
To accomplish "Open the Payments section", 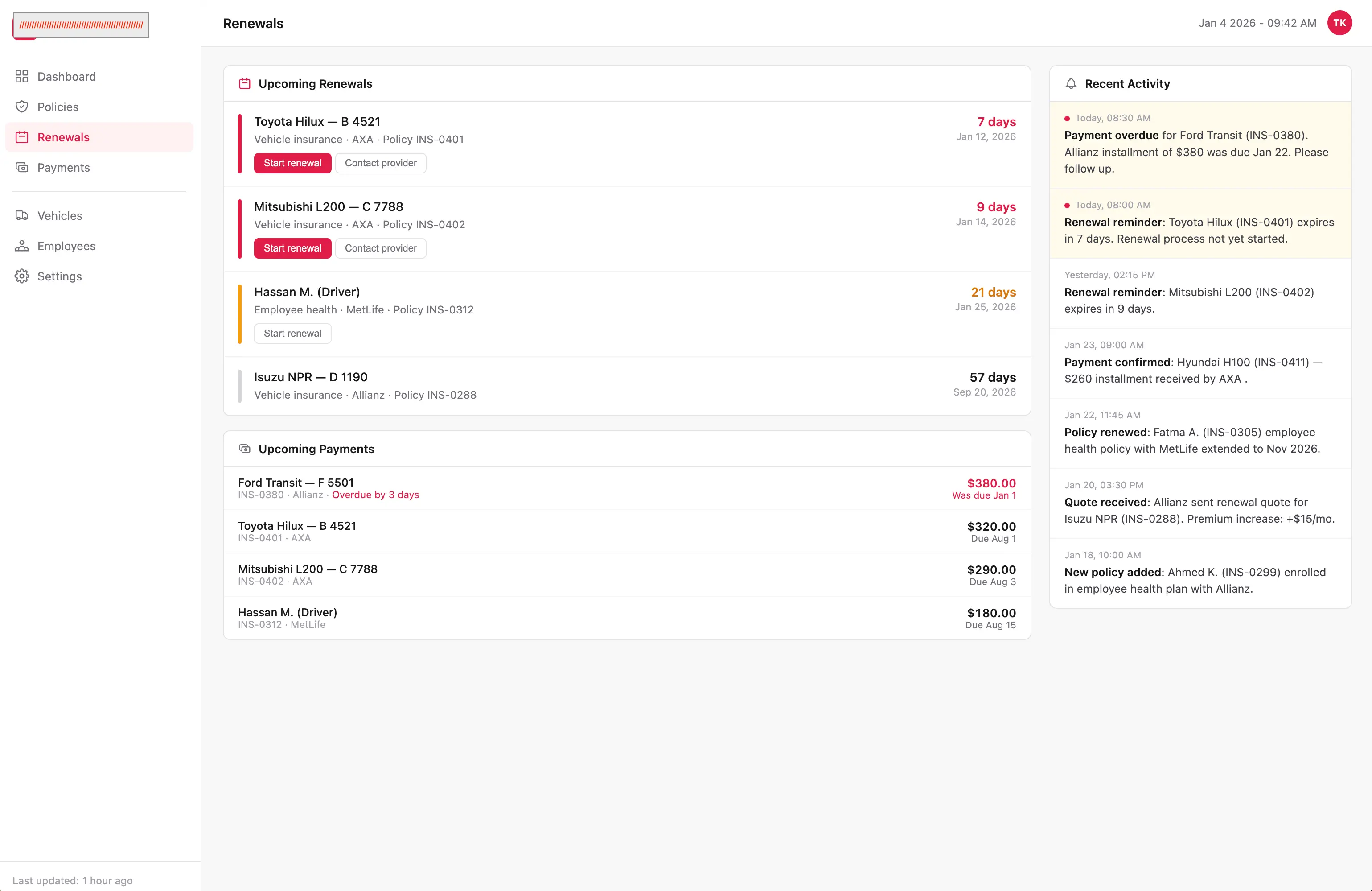I will (99, 167).
